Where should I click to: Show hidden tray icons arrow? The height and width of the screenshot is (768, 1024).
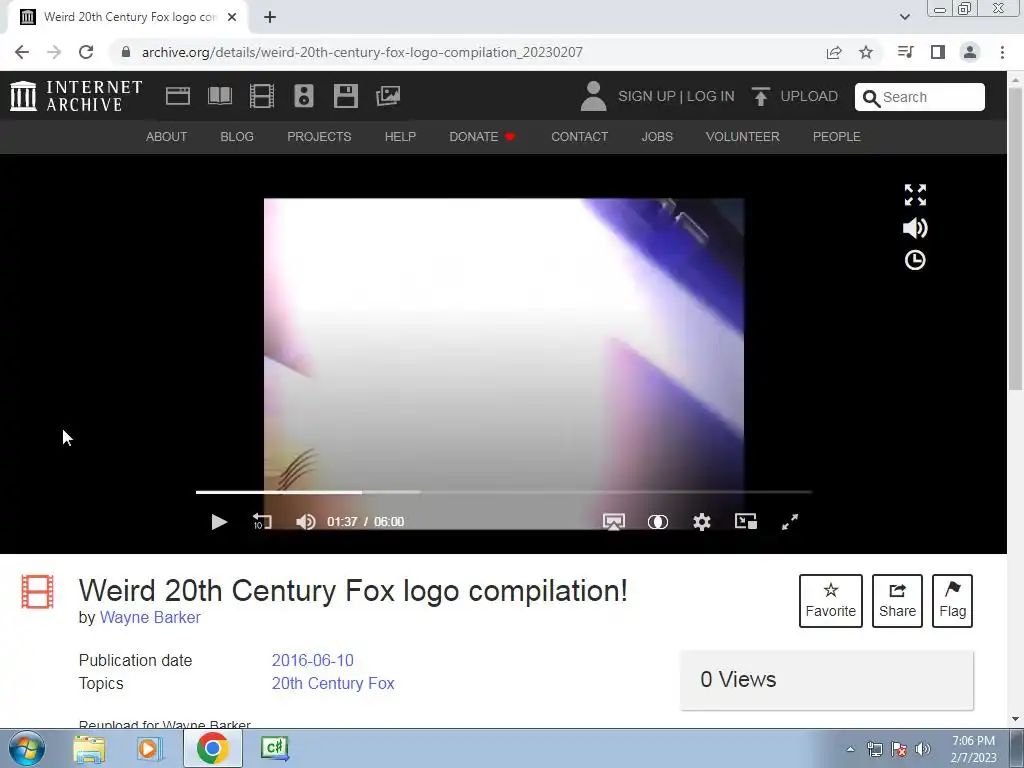(850, 749)
